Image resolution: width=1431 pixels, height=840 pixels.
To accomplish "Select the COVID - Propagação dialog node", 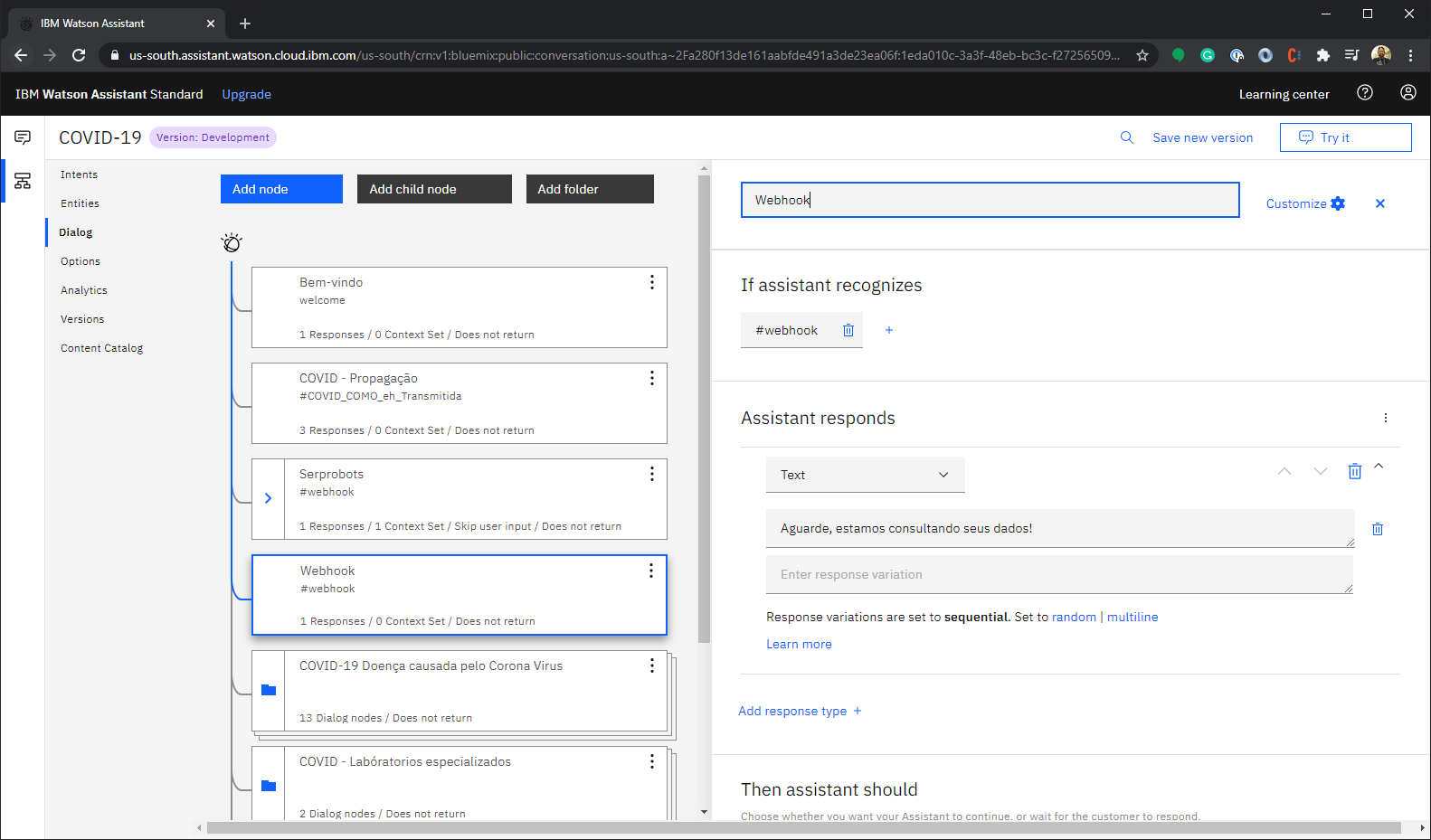I will click(459, 403).
